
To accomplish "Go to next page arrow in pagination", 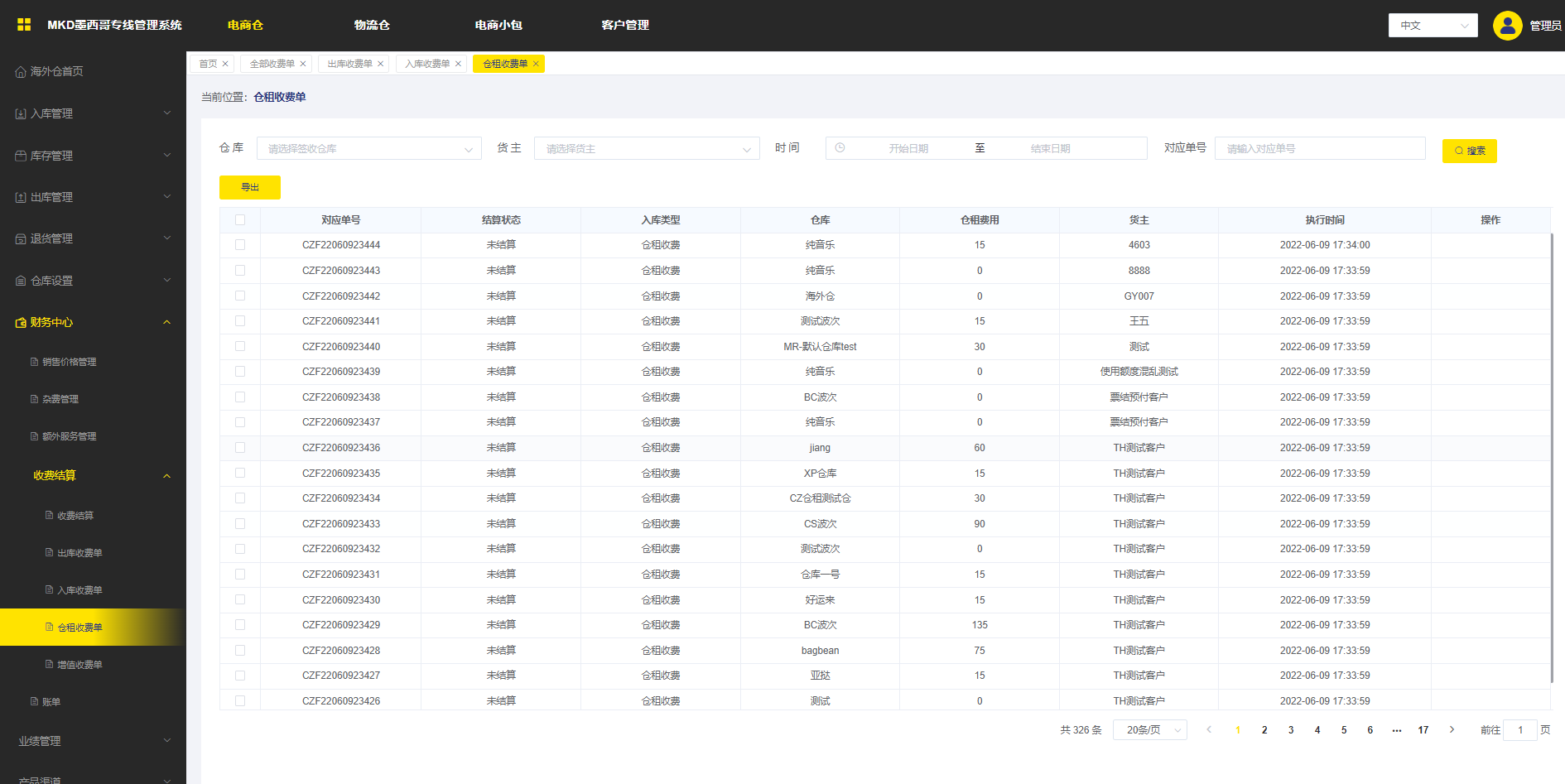I will (1452, 729).
